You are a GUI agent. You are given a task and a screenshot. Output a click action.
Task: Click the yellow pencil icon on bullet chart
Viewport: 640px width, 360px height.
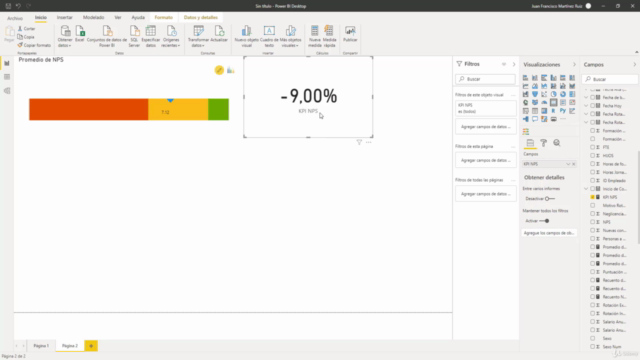219,70
